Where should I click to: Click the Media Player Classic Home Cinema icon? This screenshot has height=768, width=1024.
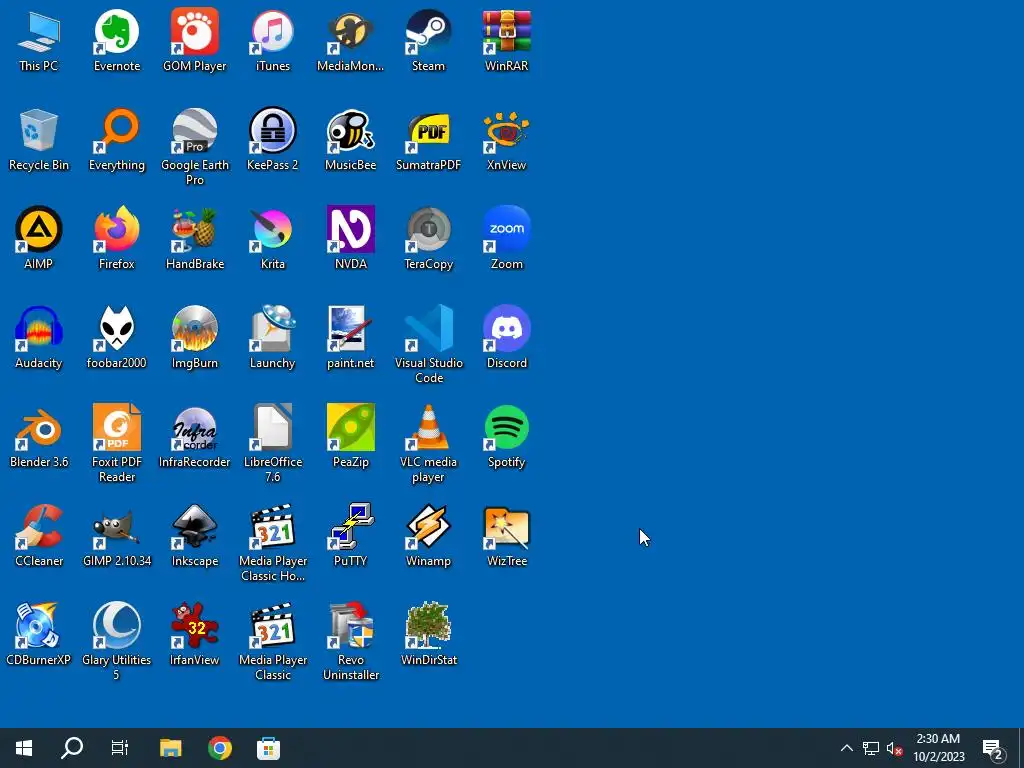[272, 526]
